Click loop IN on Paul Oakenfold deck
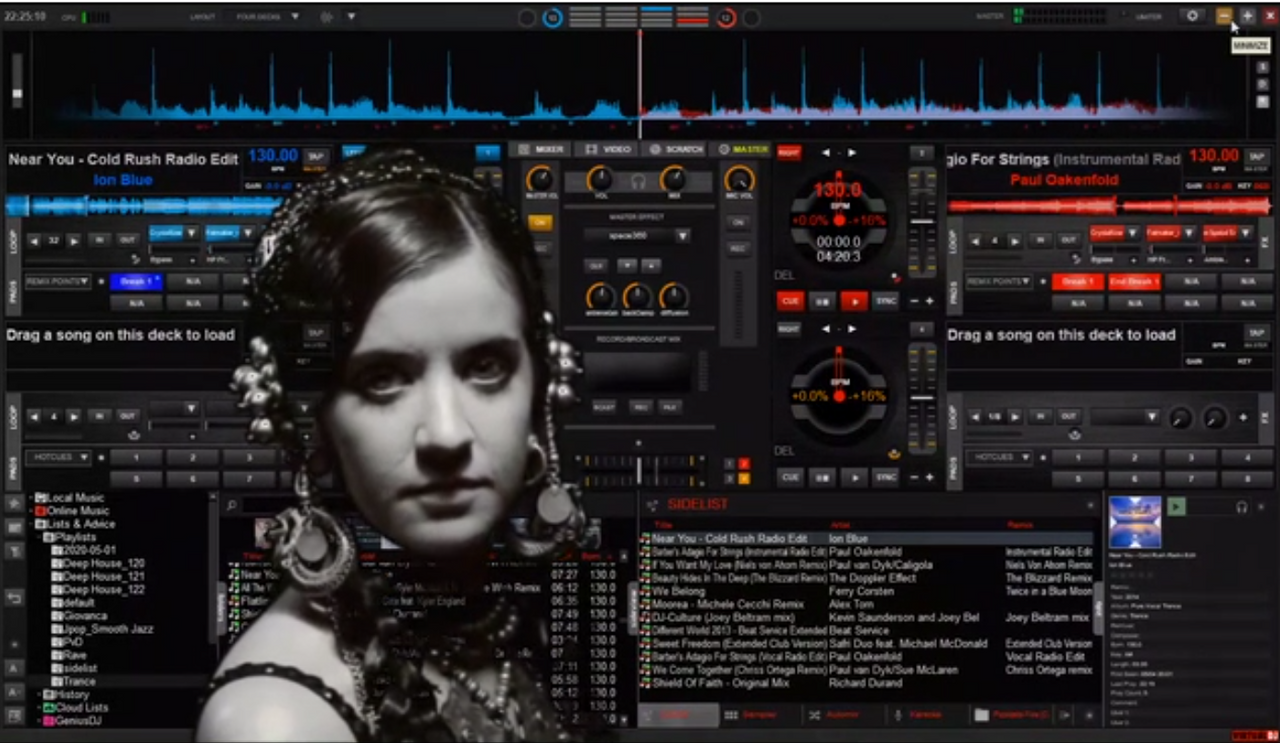The height and width of the screenshot is (743, 1280). click(x=1040, y=240)
